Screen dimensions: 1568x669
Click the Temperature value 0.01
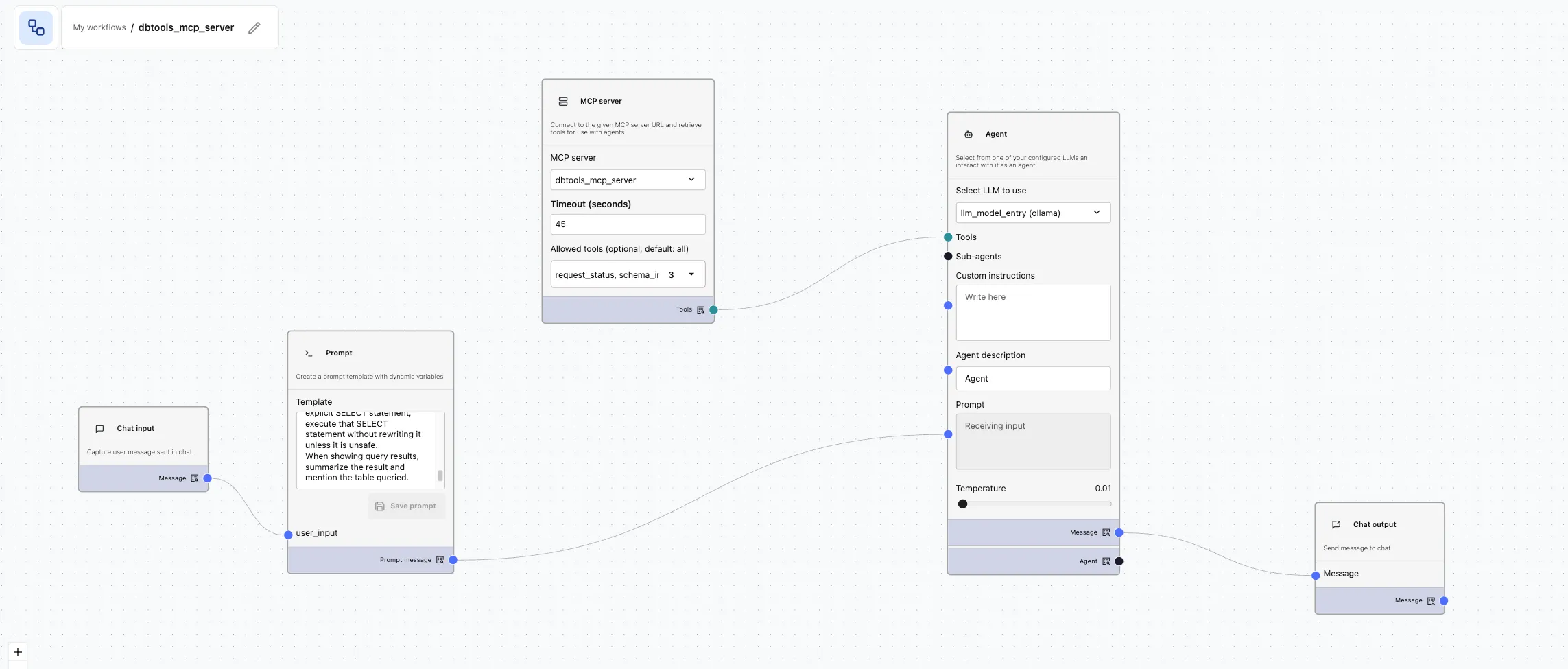coord(1103,489)
